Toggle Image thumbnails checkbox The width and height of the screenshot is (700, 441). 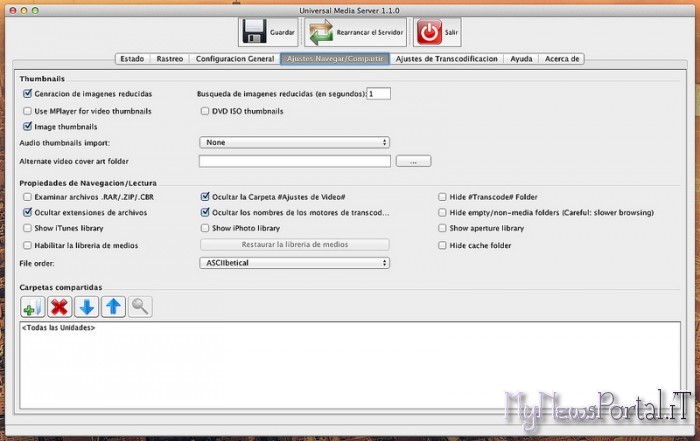point(27,126)
